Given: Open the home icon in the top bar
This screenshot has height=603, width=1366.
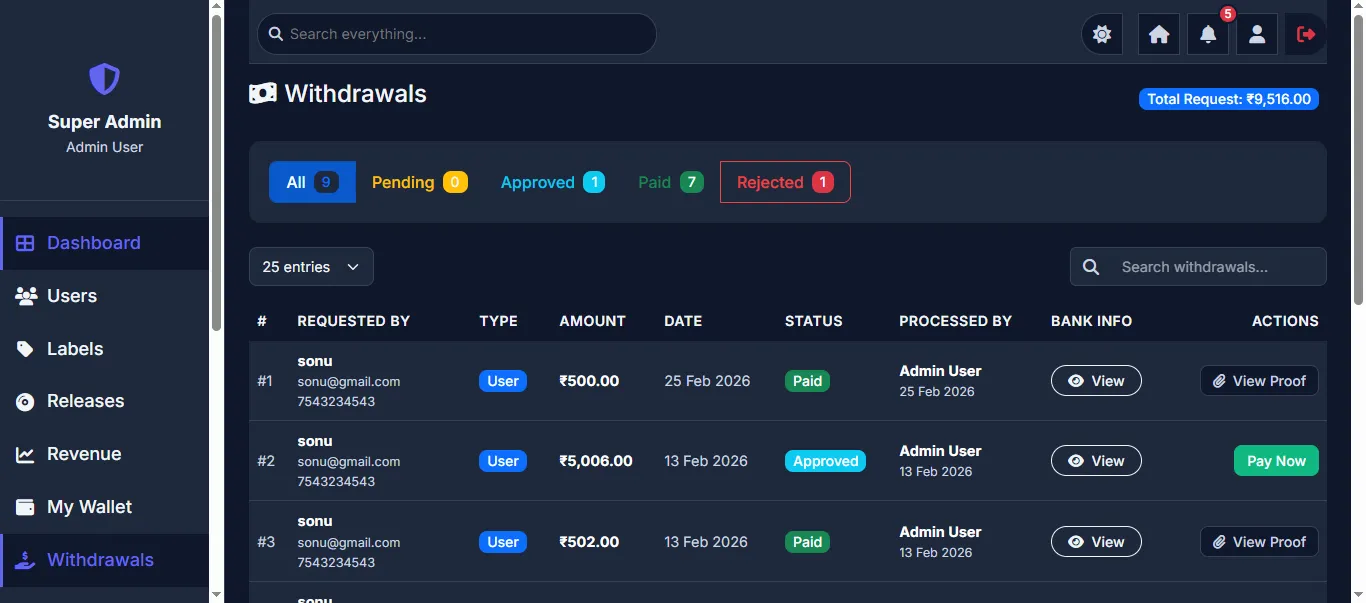Looking at the screenshot, I should tap(1159, 34).
